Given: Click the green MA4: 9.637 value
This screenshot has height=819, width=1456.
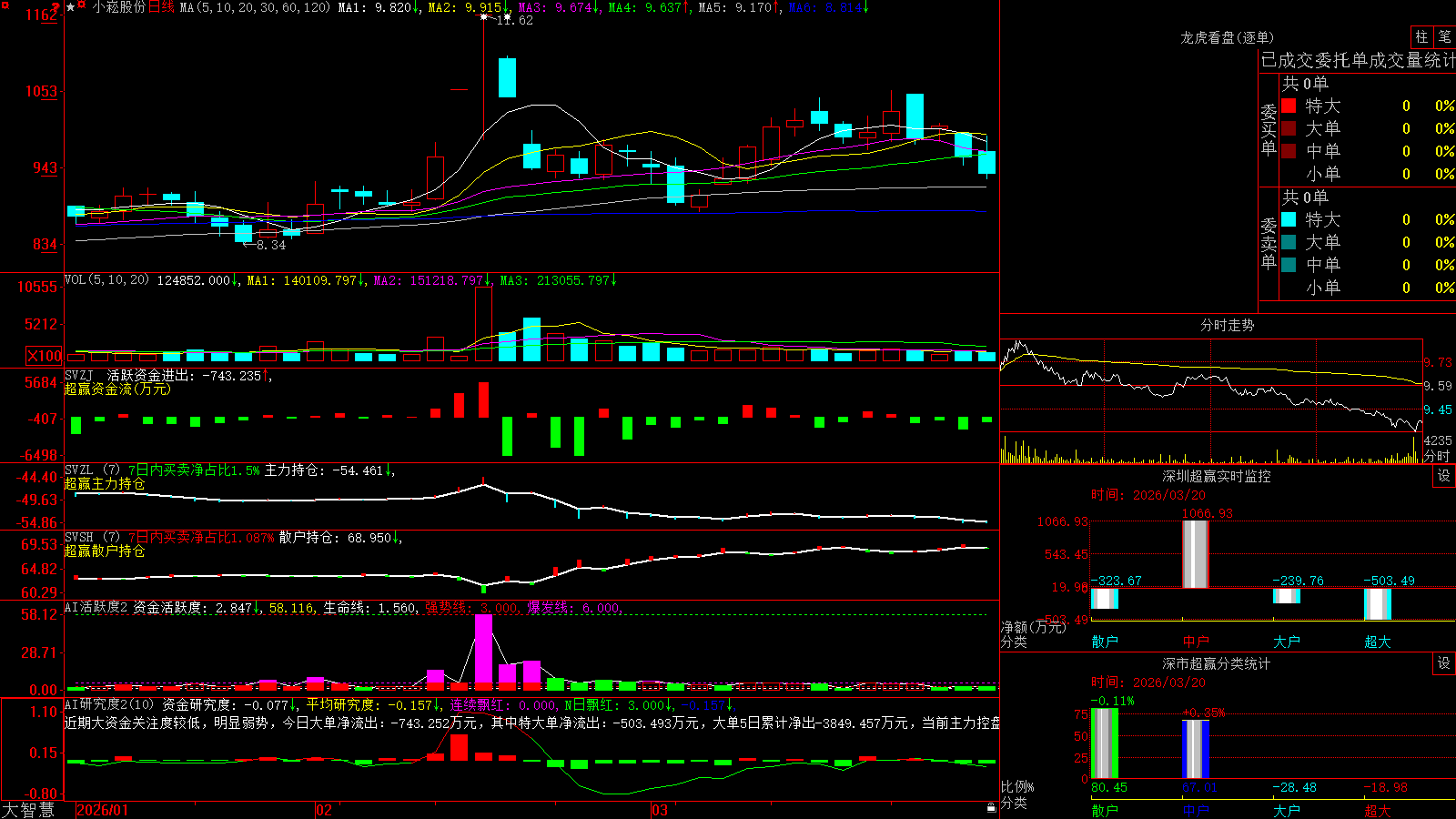Looking at the screenshot, I should point(648,7).
